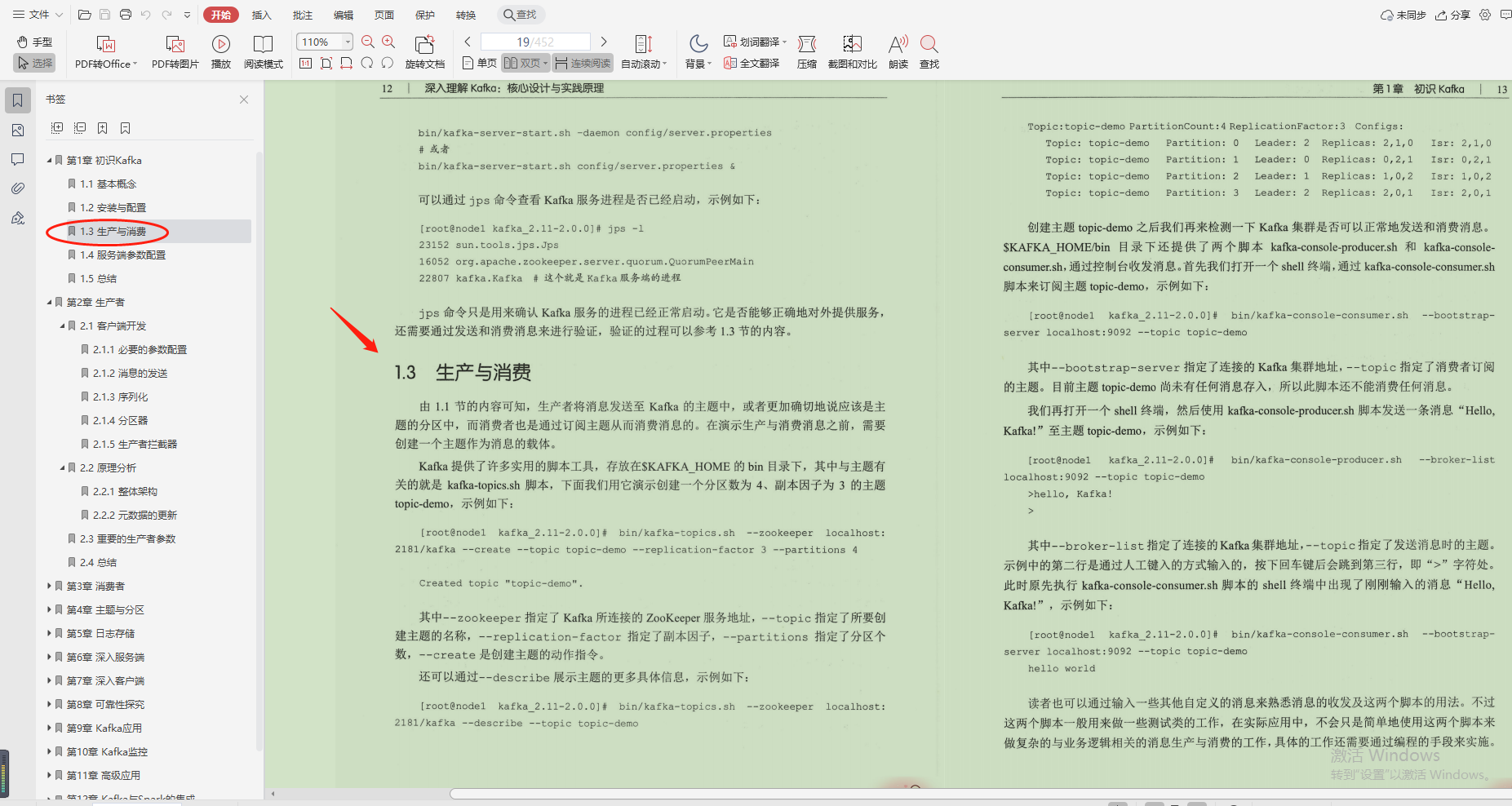Click 旋转文档 rotate document
The image size is (1512, 806).
coord(424,52)
